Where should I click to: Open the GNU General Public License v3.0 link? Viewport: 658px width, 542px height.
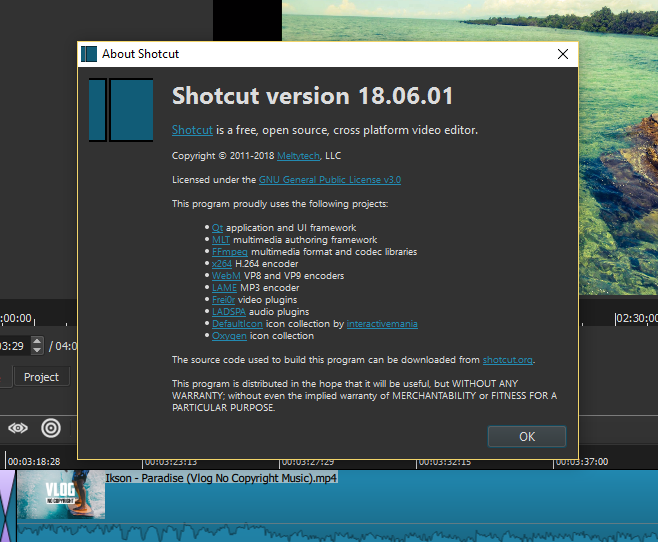[x=330, y=180]
